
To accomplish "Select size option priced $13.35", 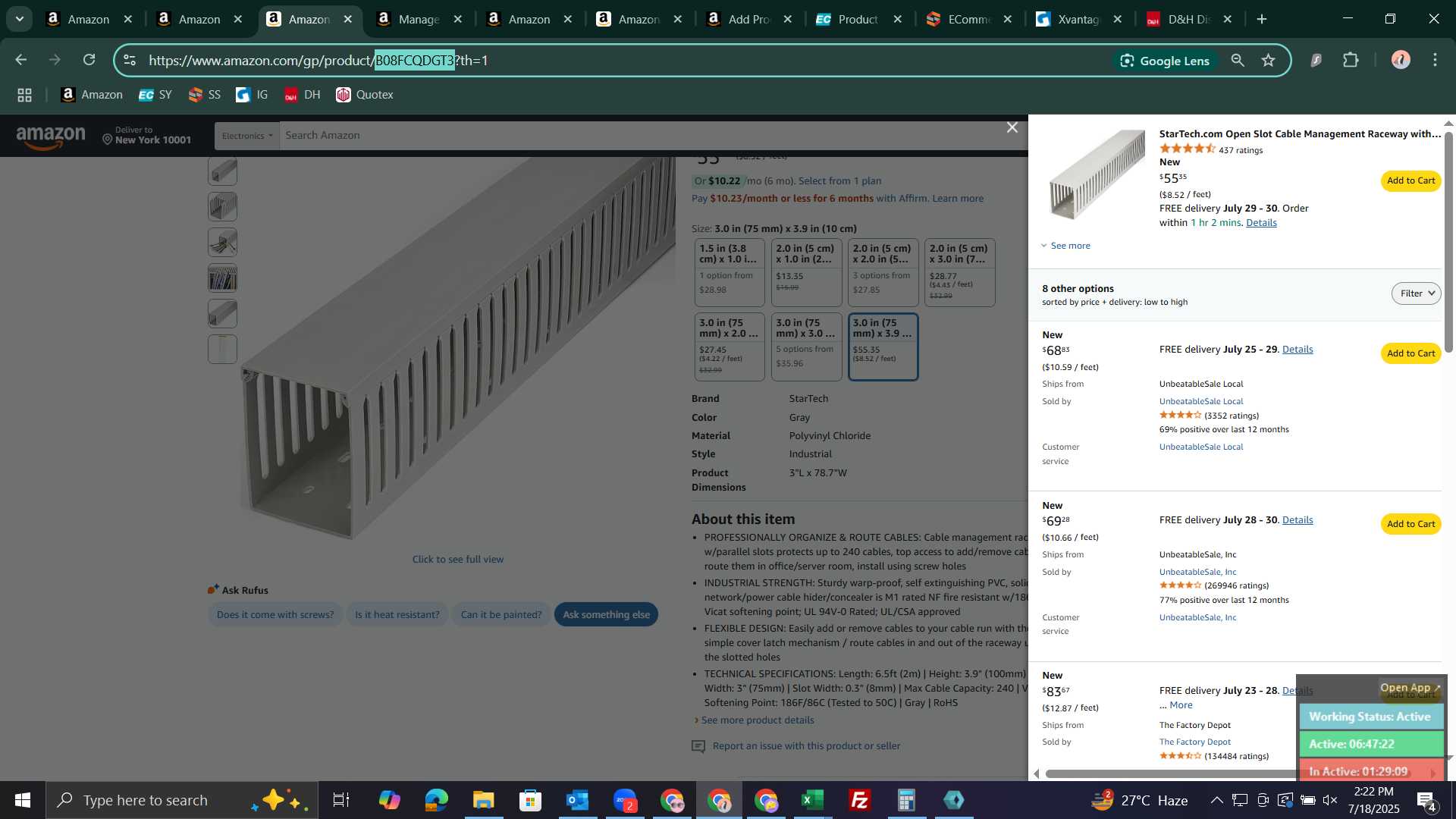I will click(x=806, y=272).
